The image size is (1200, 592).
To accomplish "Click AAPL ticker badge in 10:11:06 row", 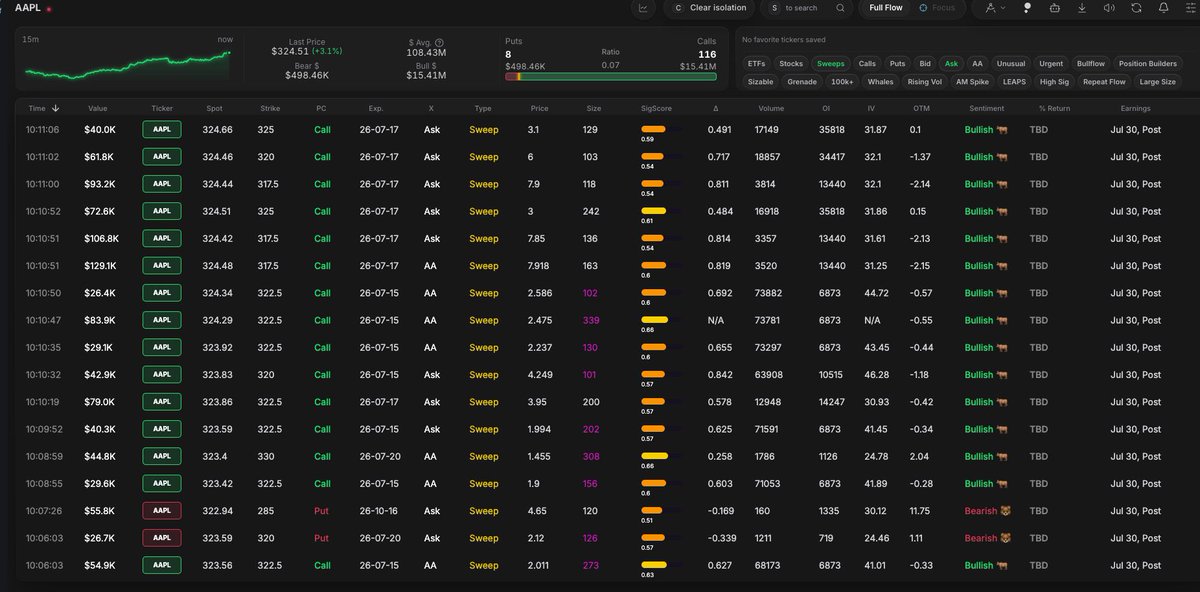I will (162, 129).
